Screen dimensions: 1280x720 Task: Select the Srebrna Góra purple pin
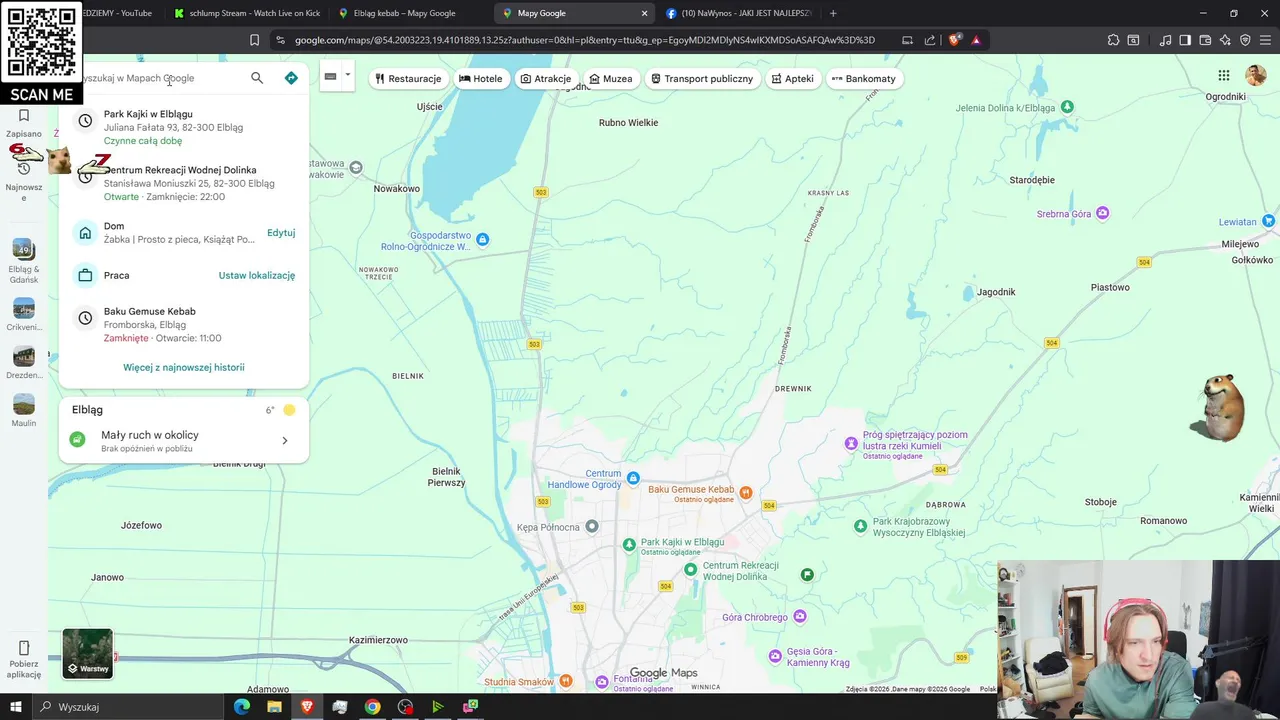point(1102,213)
